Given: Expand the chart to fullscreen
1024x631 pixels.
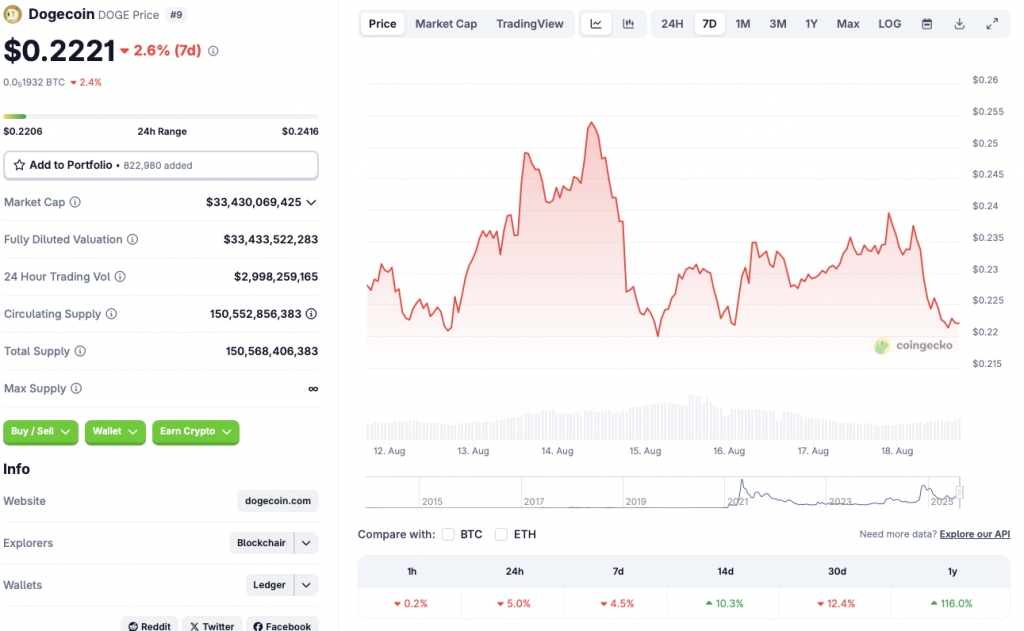Looking at the screenshot, I should (991, 23).
